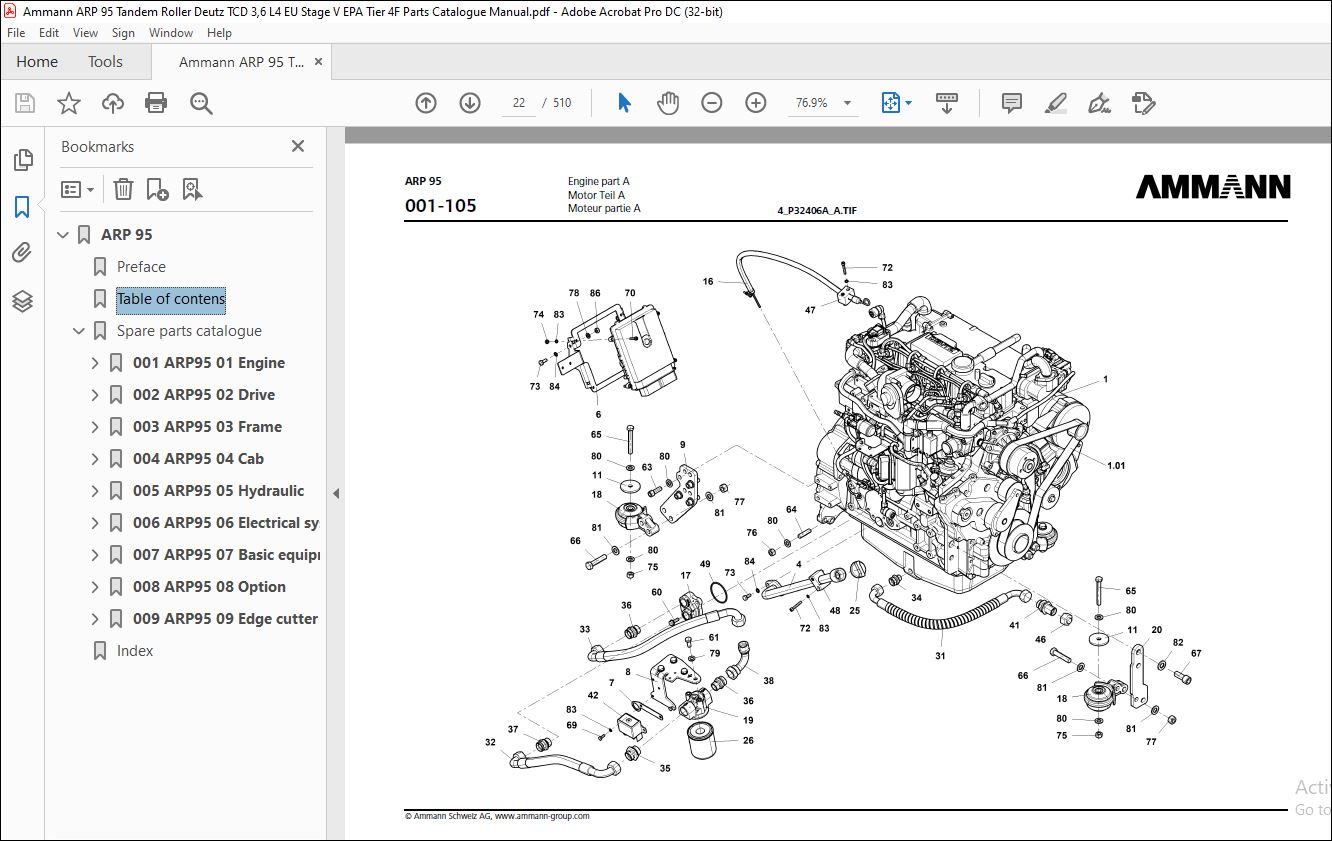The image size is (1332, 841).
Task: Expand 003 ARP95 03 Frame bookmark
Action: click(x=95, y=427)
